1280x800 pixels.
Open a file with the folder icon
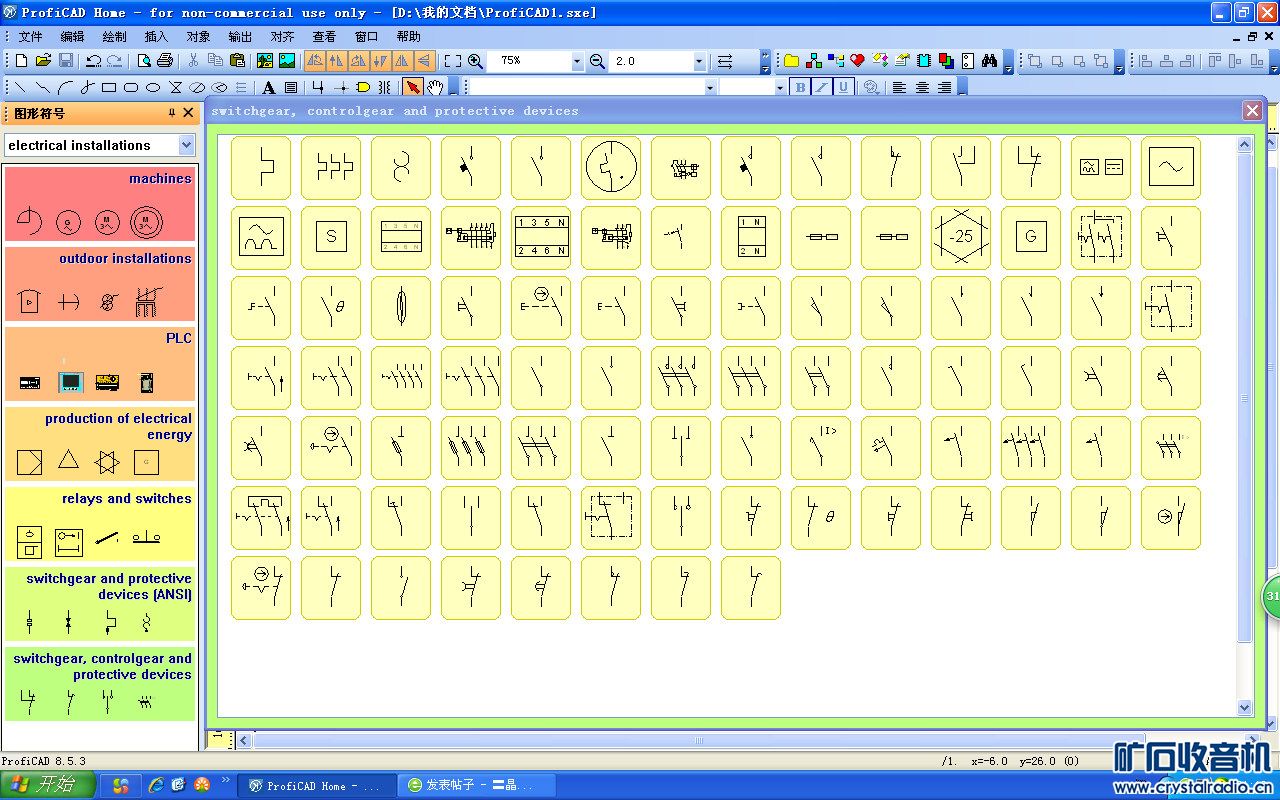click(x=44, y=61)
